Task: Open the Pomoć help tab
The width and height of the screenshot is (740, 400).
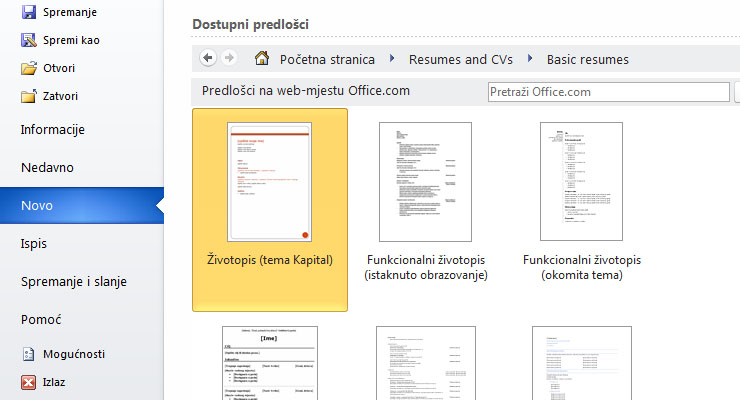Action: 41,319
